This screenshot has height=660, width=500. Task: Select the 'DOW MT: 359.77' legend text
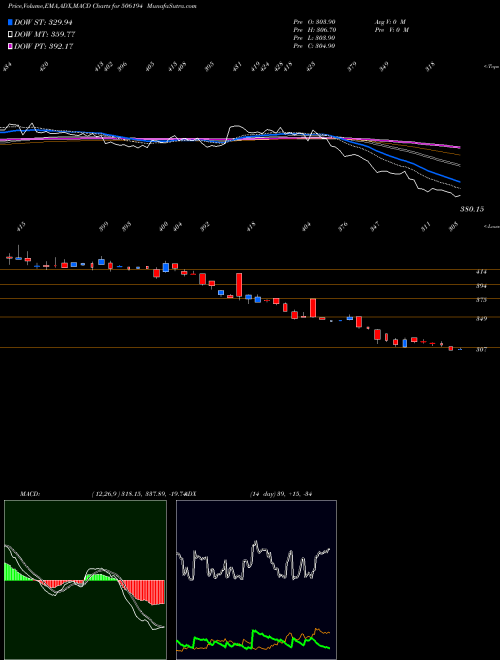click(44, 35)
